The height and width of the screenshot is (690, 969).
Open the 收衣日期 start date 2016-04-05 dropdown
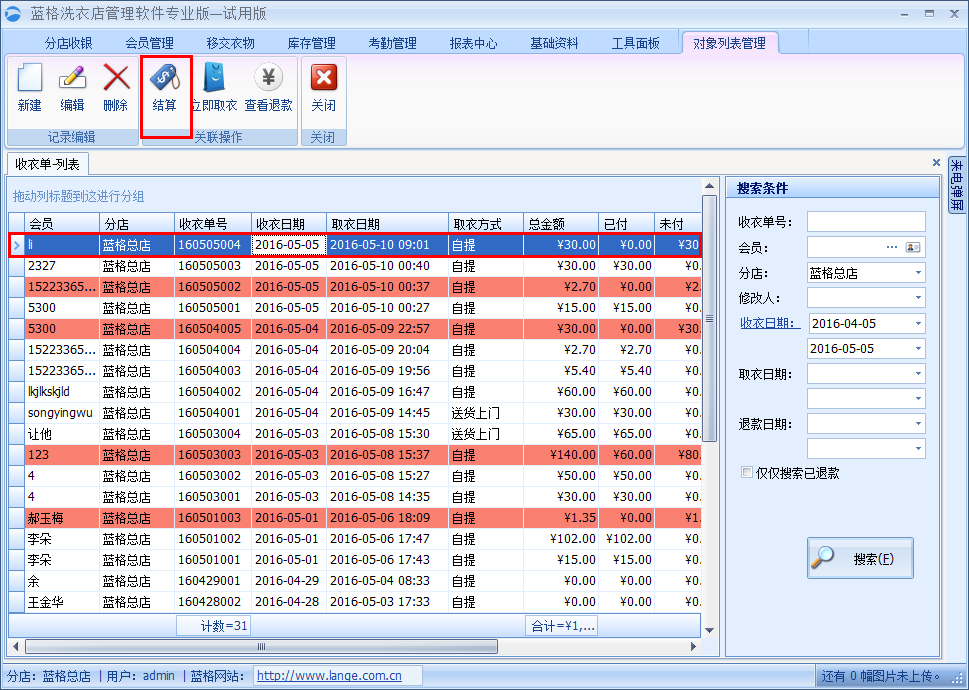point(918,323)
